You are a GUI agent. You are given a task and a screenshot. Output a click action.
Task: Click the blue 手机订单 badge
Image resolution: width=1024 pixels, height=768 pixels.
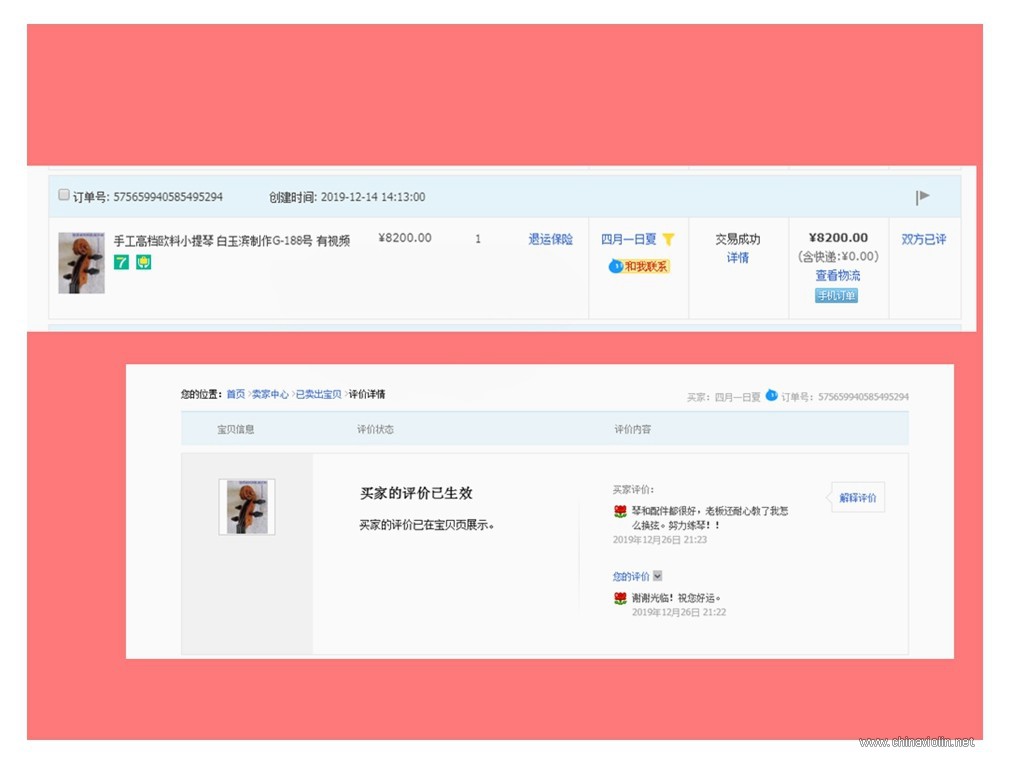point(837,296)
